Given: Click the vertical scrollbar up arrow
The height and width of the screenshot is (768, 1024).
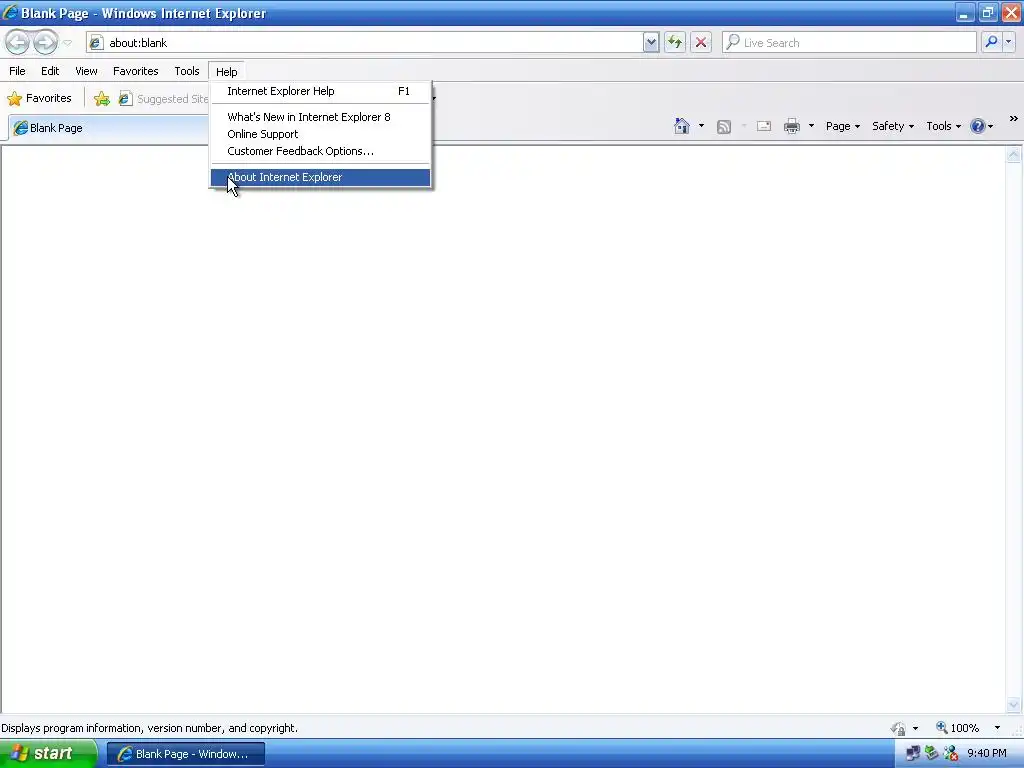Looking at the screenshot, I should (1014, 155).
